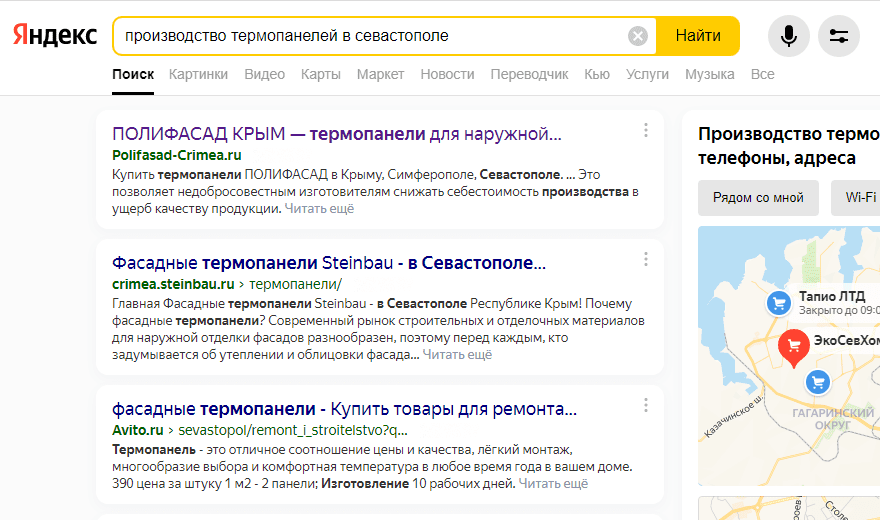880x520 pixels.
Task: Switch to the Карты tab
Action: pyautogui.click(x=320, y=74)
